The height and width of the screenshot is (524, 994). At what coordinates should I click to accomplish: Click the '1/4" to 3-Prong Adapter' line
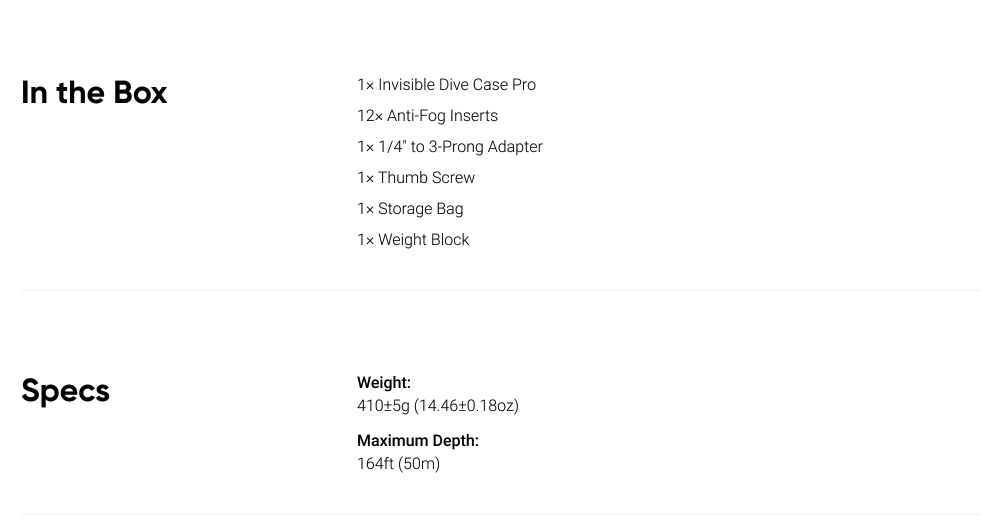point(460,147)
